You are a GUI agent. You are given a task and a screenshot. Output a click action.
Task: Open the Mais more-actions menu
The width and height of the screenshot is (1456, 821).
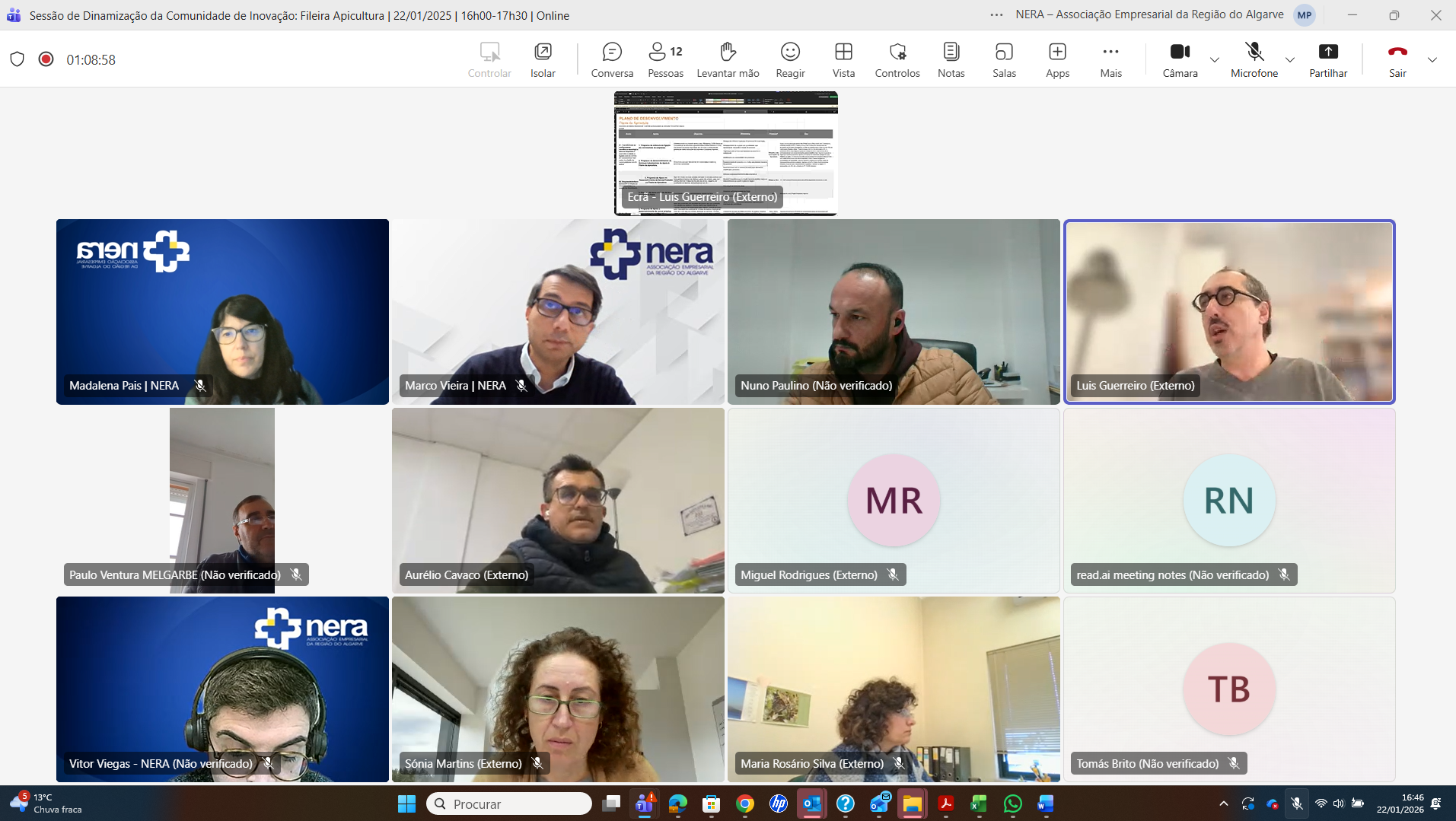[x=1110, y=59]
